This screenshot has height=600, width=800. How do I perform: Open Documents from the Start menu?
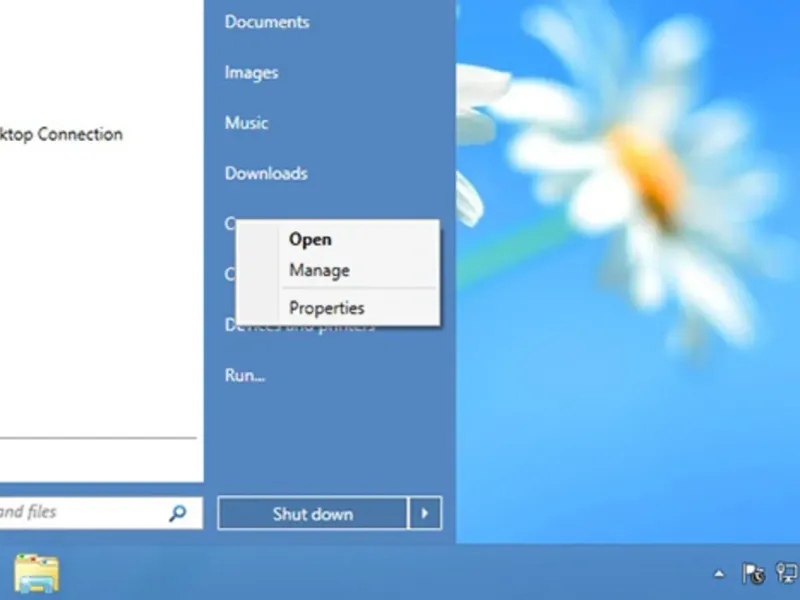[x=267, y=22]
